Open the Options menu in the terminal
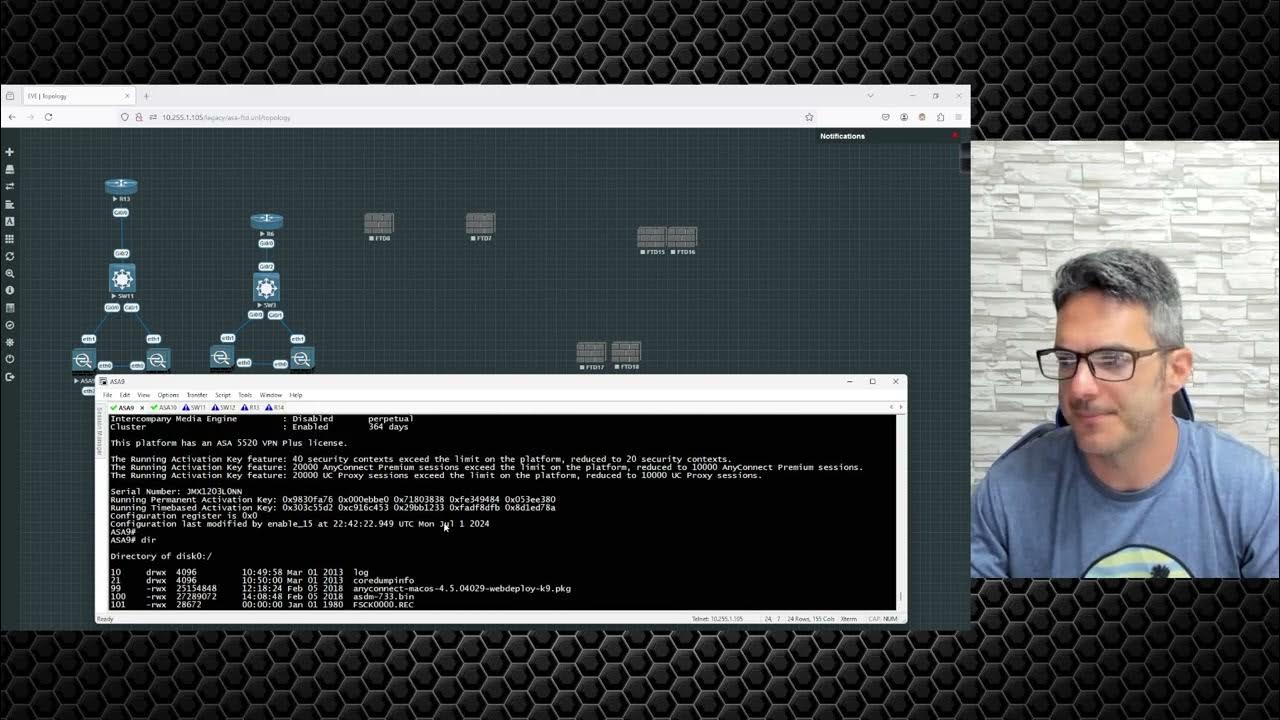 [x=168, y=395]
